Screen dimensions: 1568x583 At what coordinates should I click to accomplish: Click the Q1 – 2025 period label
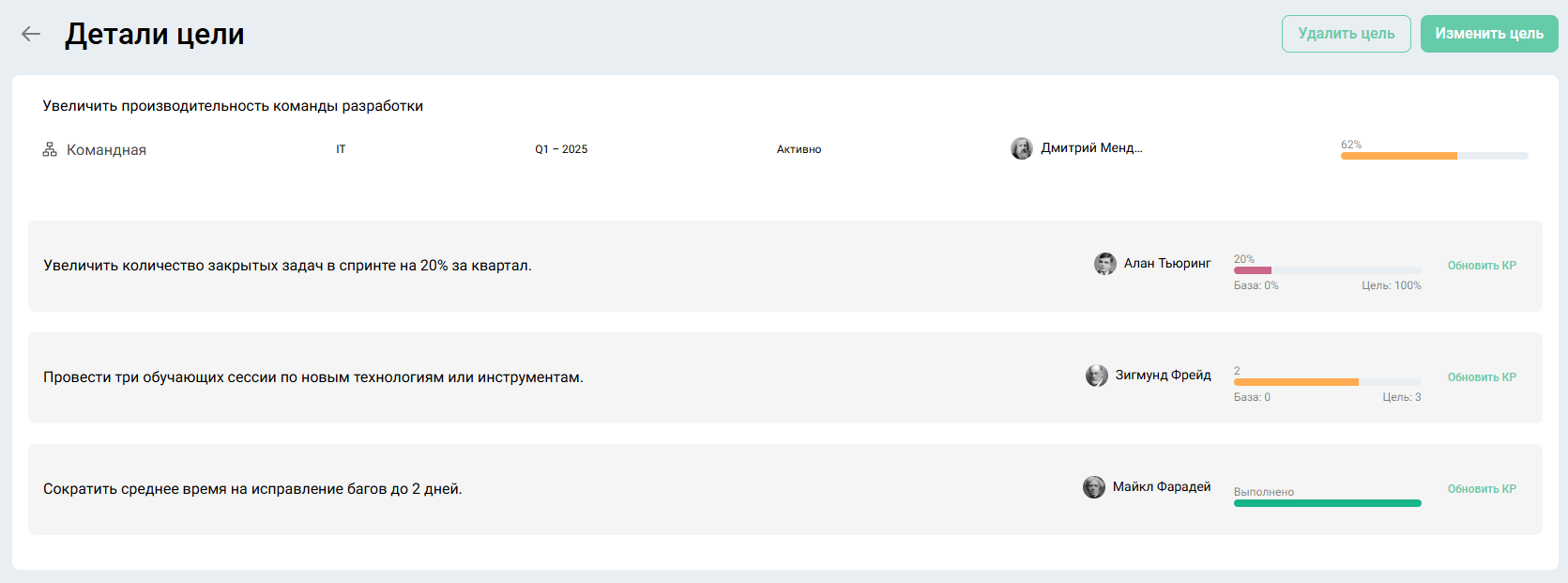click(561, 149)
